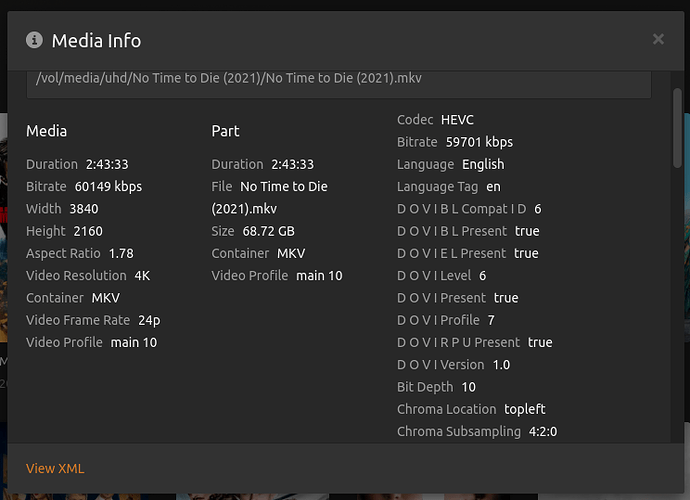This screenshot has width=690, height=500.
Task: Click the file path text field
Action: (338, 79)
